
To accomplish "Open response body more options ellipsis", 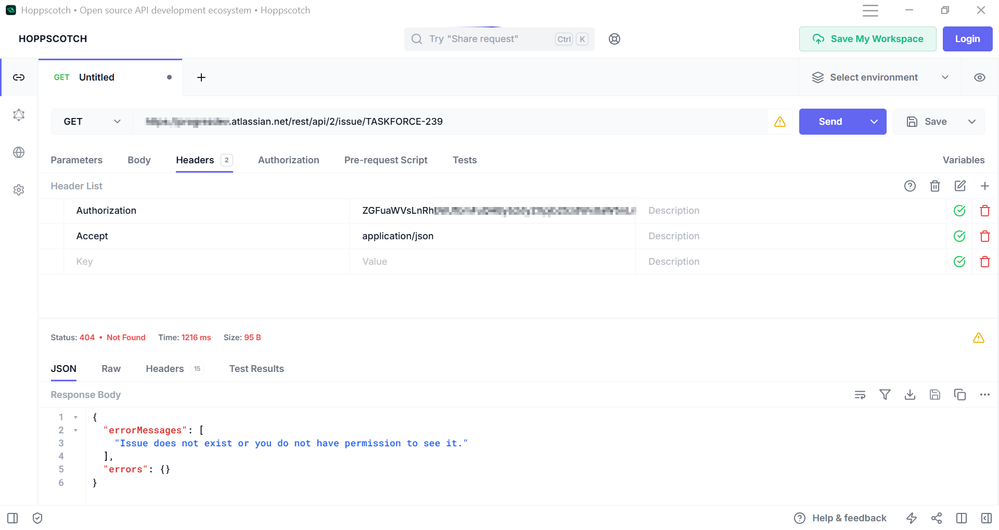I will pos(984,395).
